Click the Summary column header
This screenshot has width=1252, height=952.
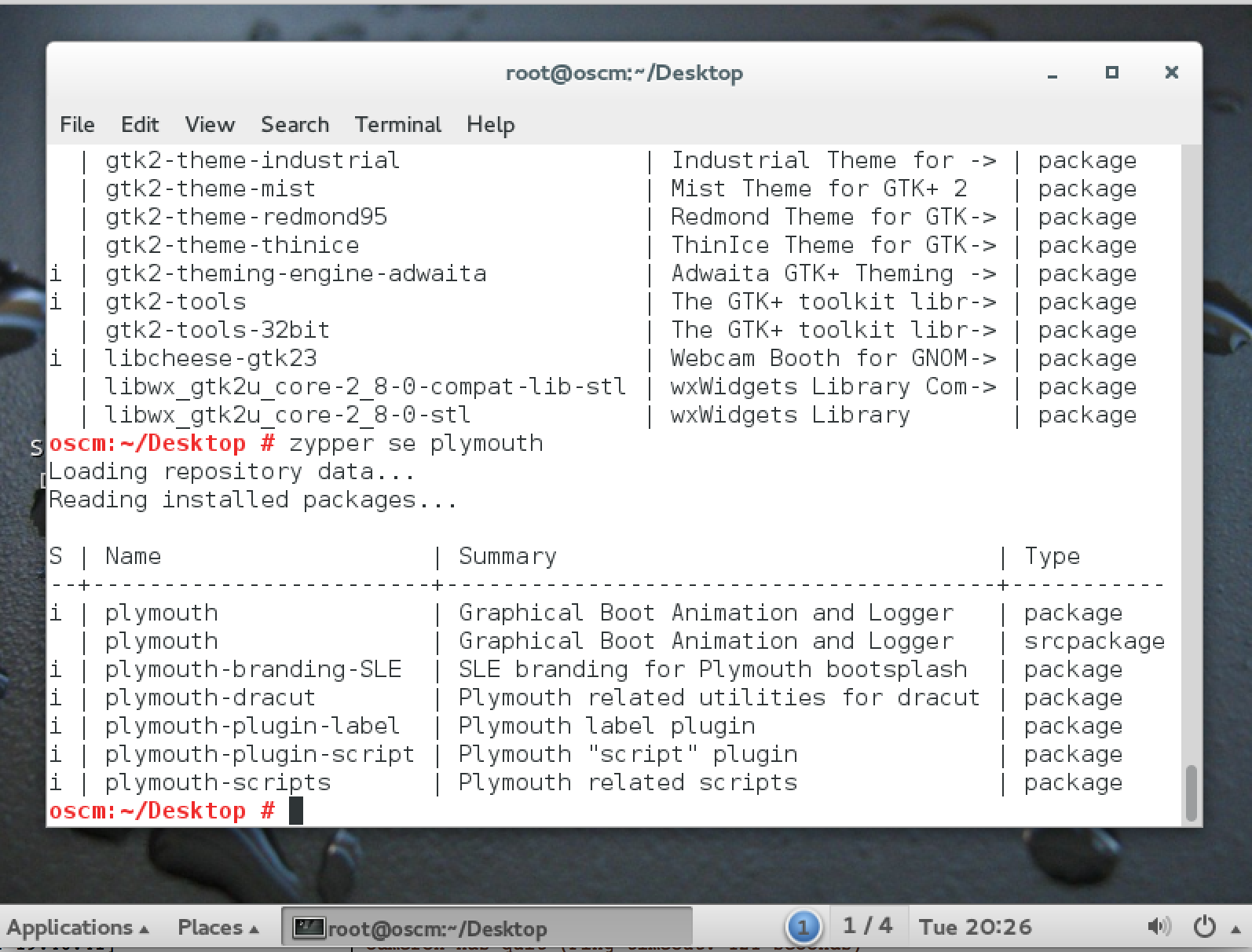[507, 556]
